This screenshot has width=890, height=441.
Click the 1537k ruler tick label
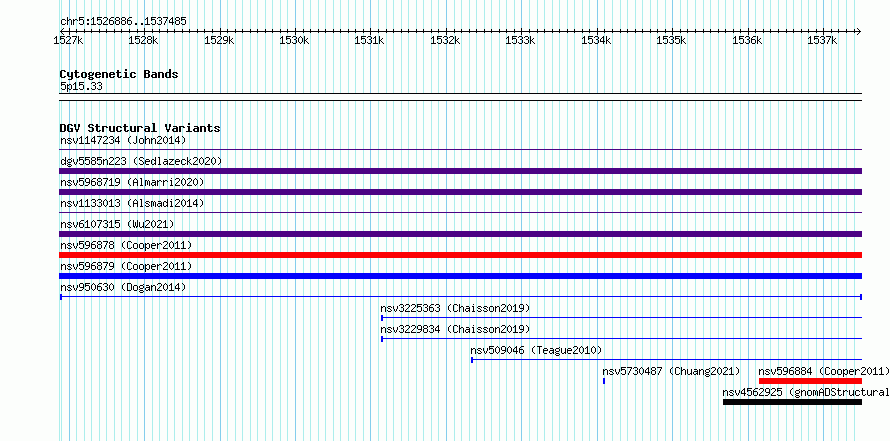coord(823,41)
